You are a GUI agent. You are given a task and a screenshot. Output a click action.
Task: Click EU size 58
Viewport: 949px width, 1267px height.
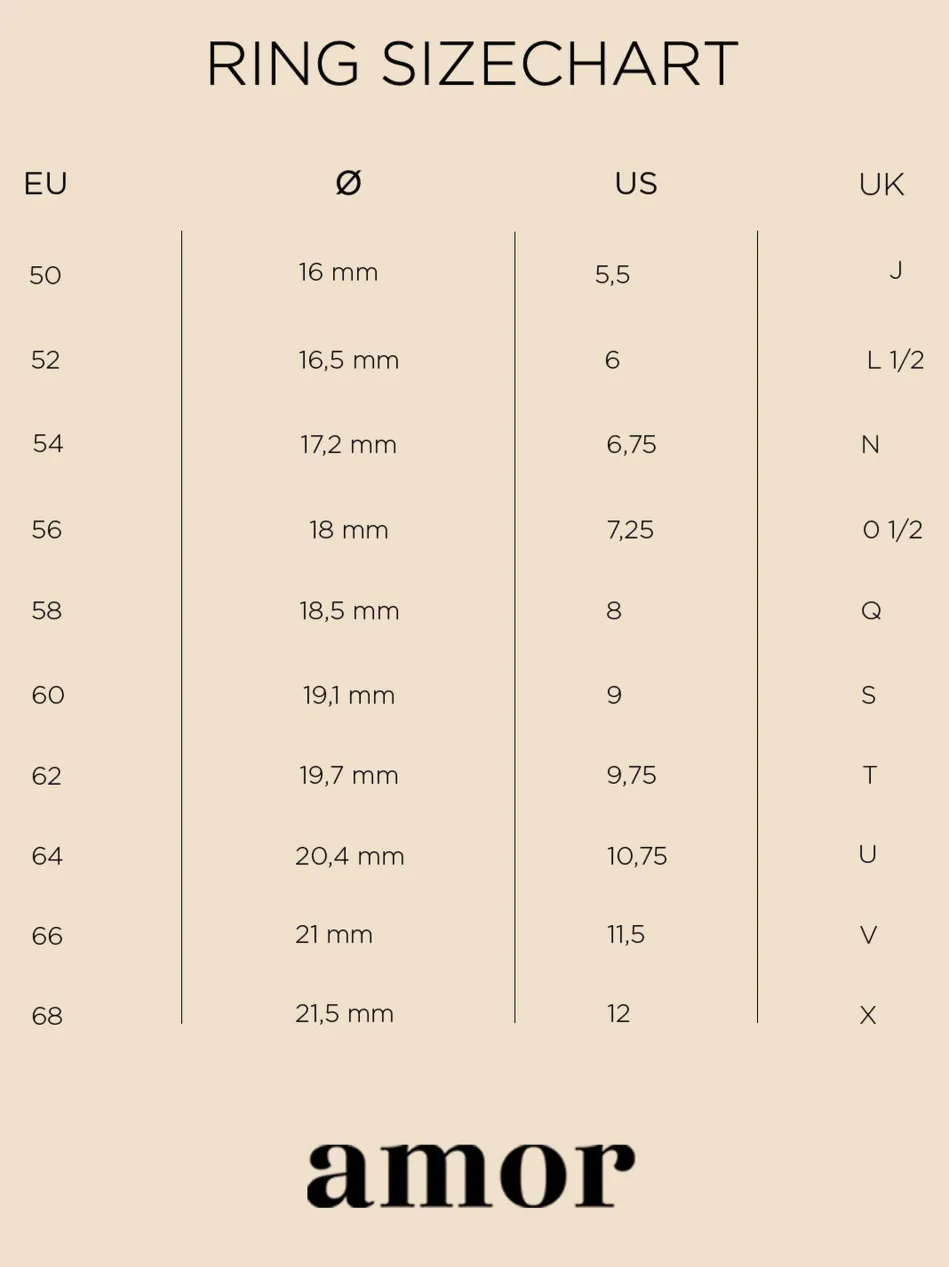47,610
